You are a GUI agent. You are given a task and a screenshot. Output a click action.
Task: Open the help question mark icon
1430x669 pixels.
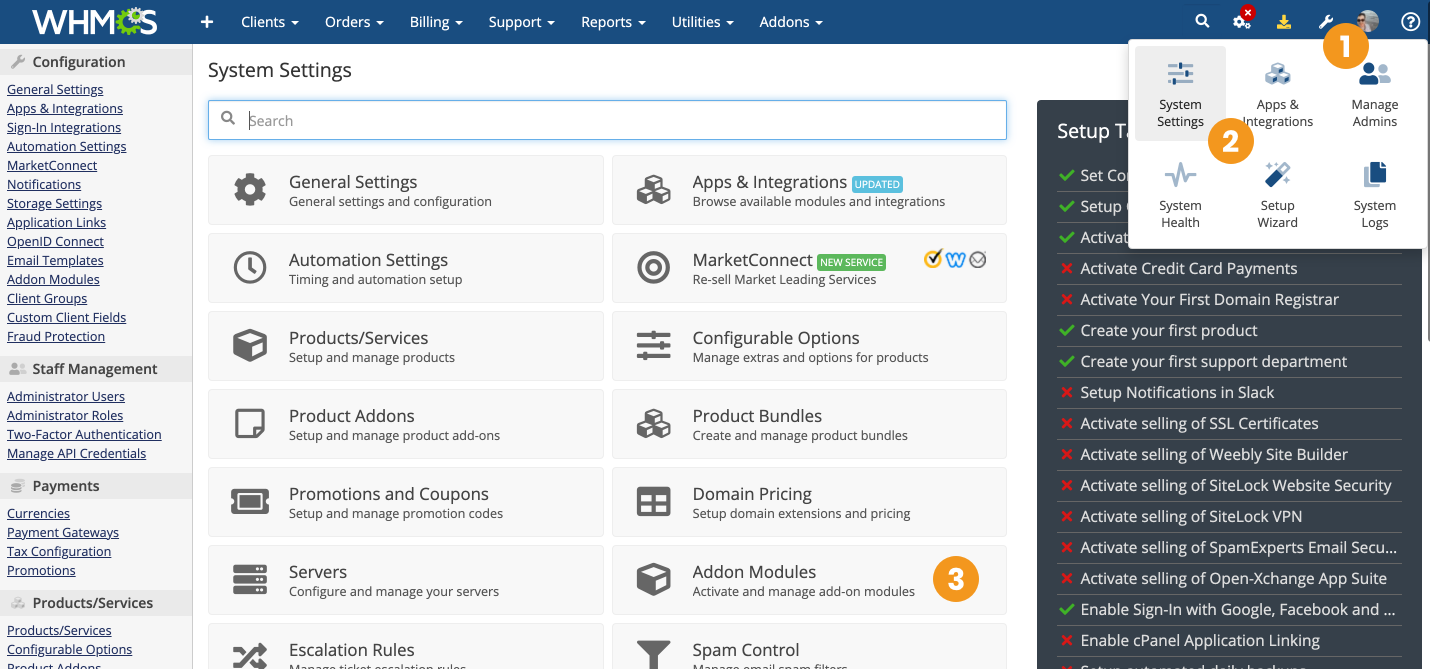[x=1410, y=21]
